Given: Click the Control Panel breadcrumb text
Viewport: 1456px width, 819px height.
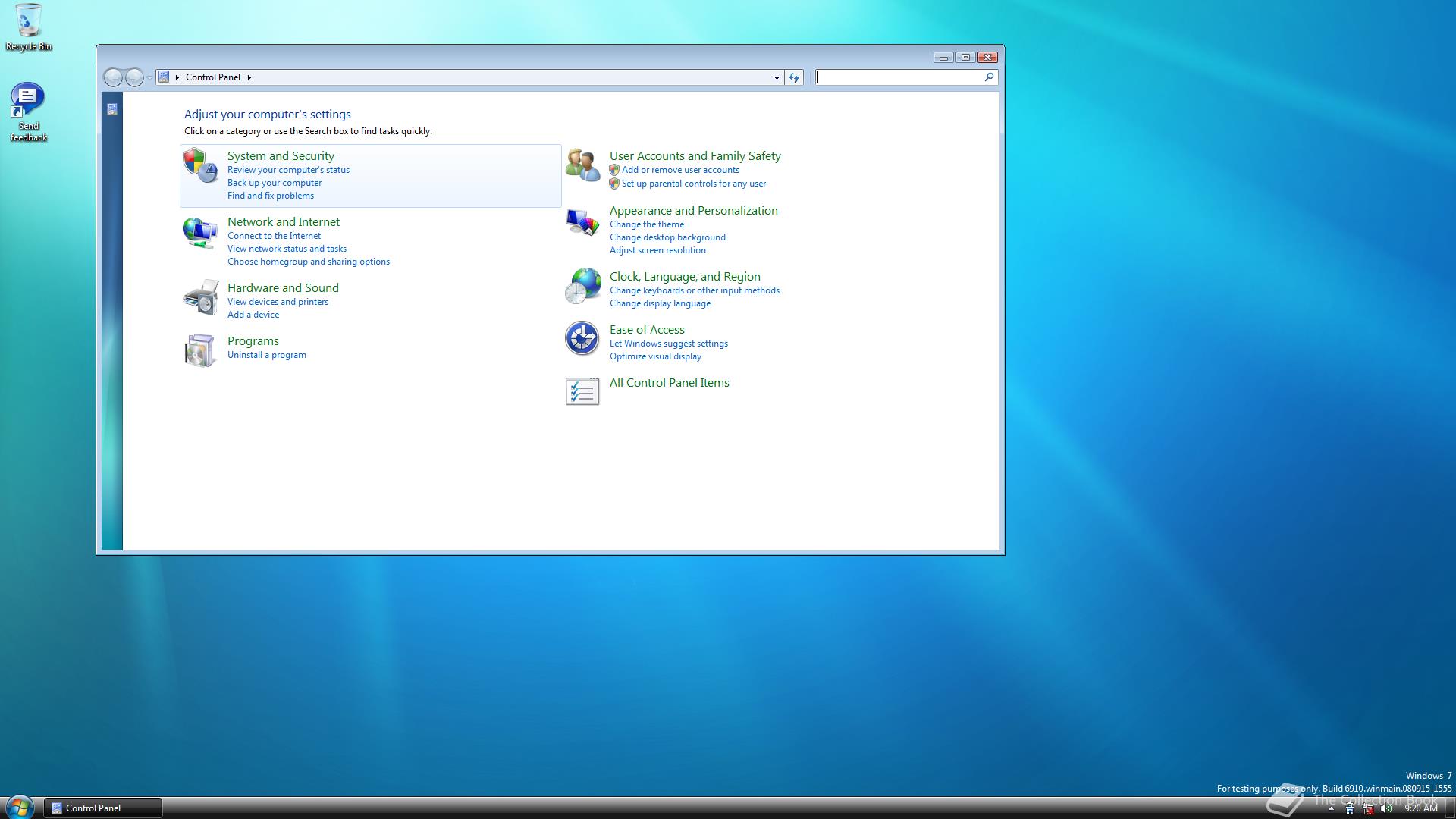Looking at the screenshot, I should pyautogui.click(x=213, y=77).
